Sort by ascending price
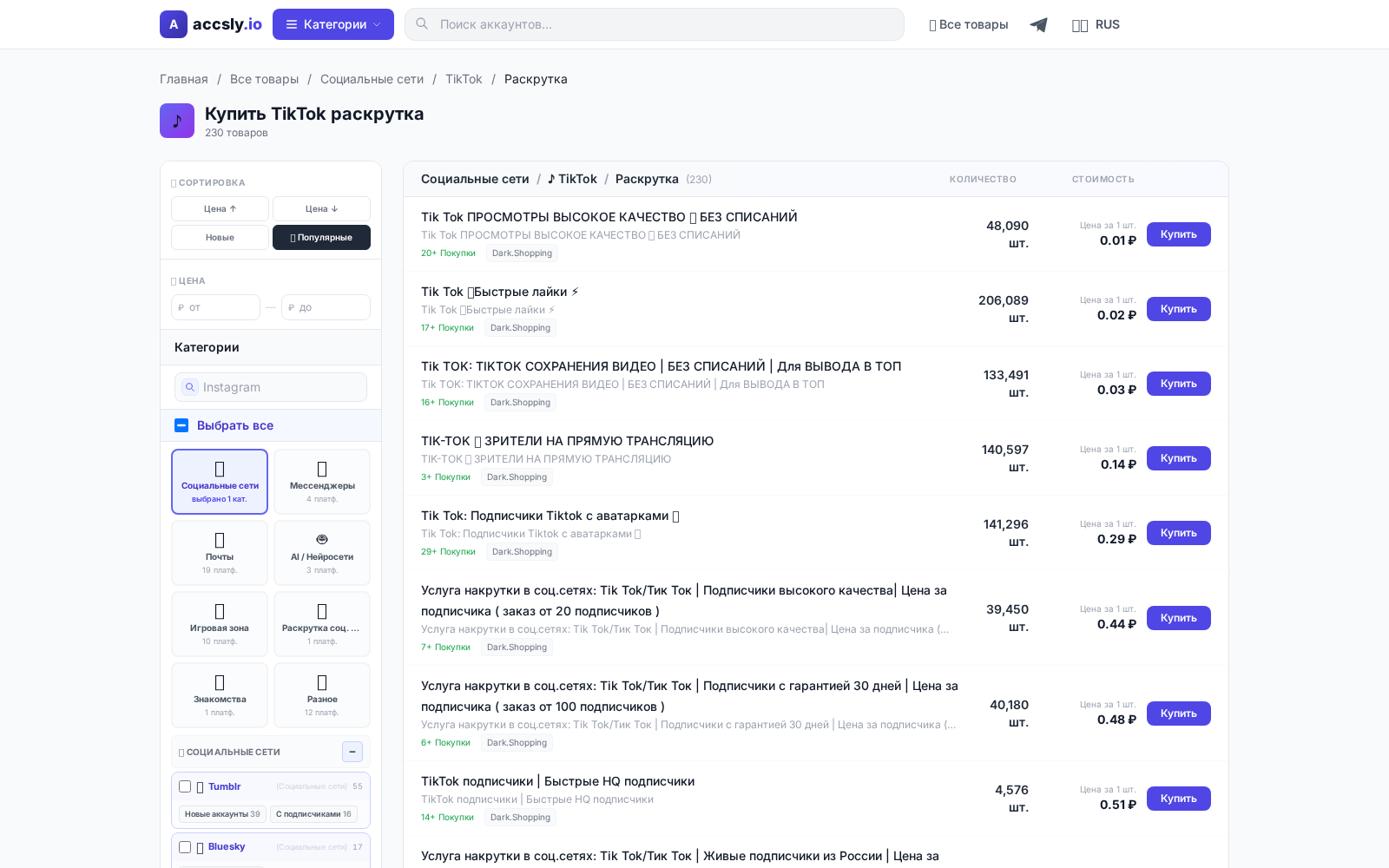The image size is (1389, 868). (x=220, y=208)
